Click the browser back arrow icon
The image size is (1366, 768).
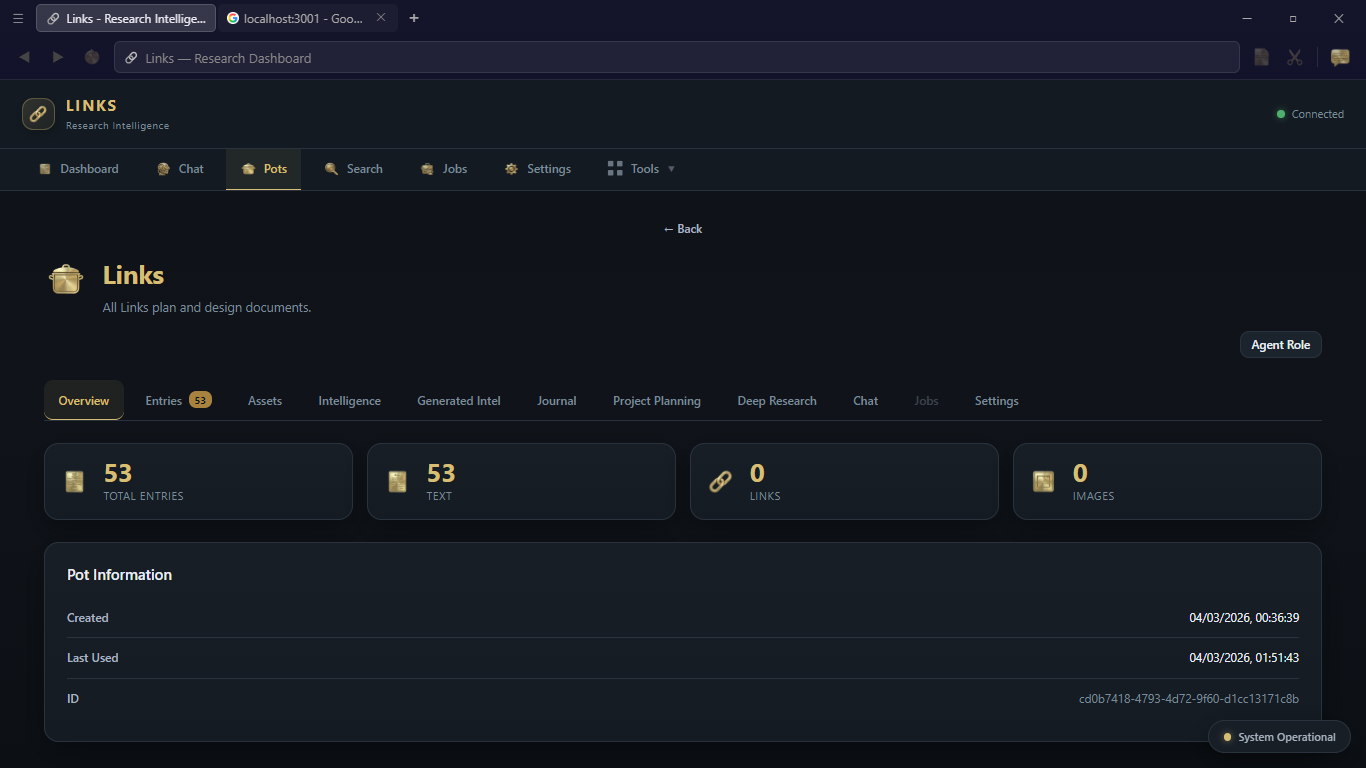pyautogui.click(x=24, y=57)
